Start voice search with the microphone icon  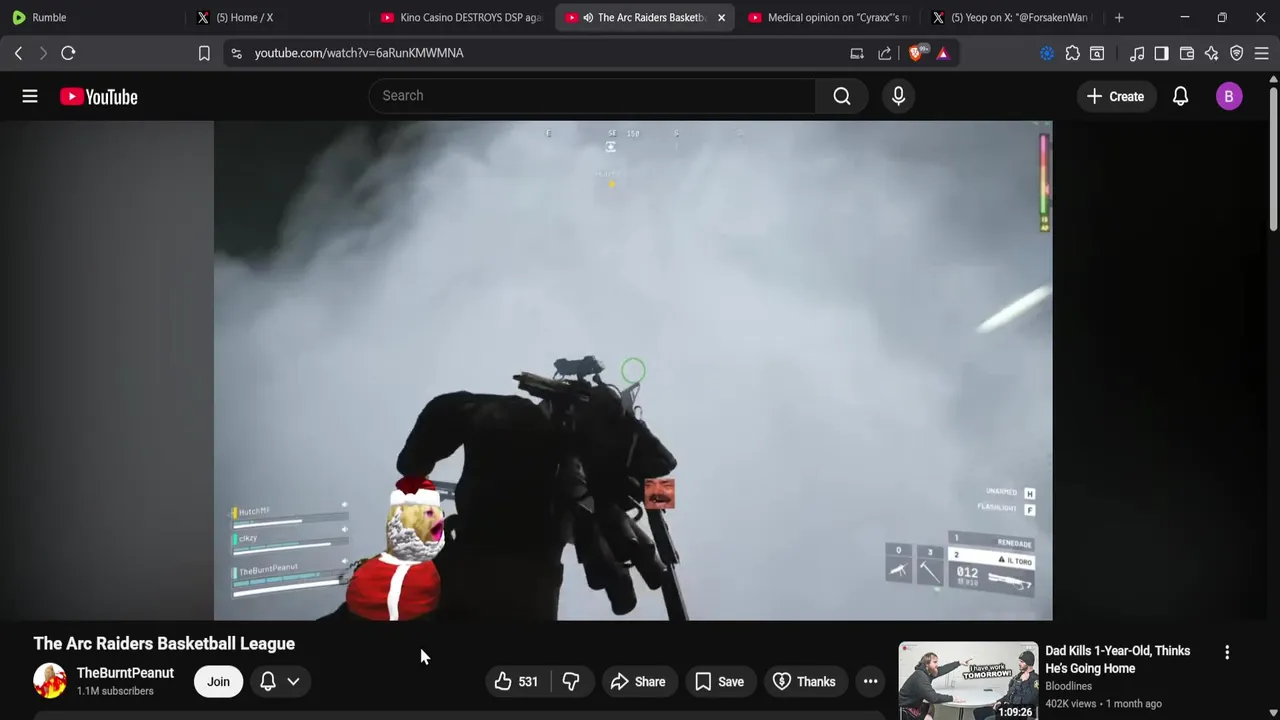898,96
